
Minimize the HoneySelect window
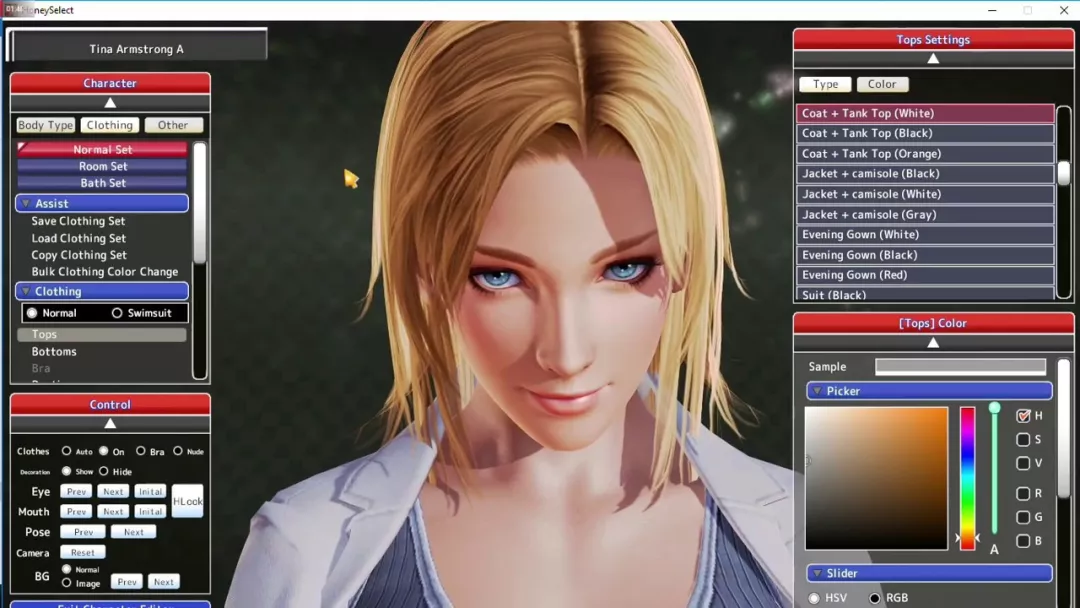992,10
